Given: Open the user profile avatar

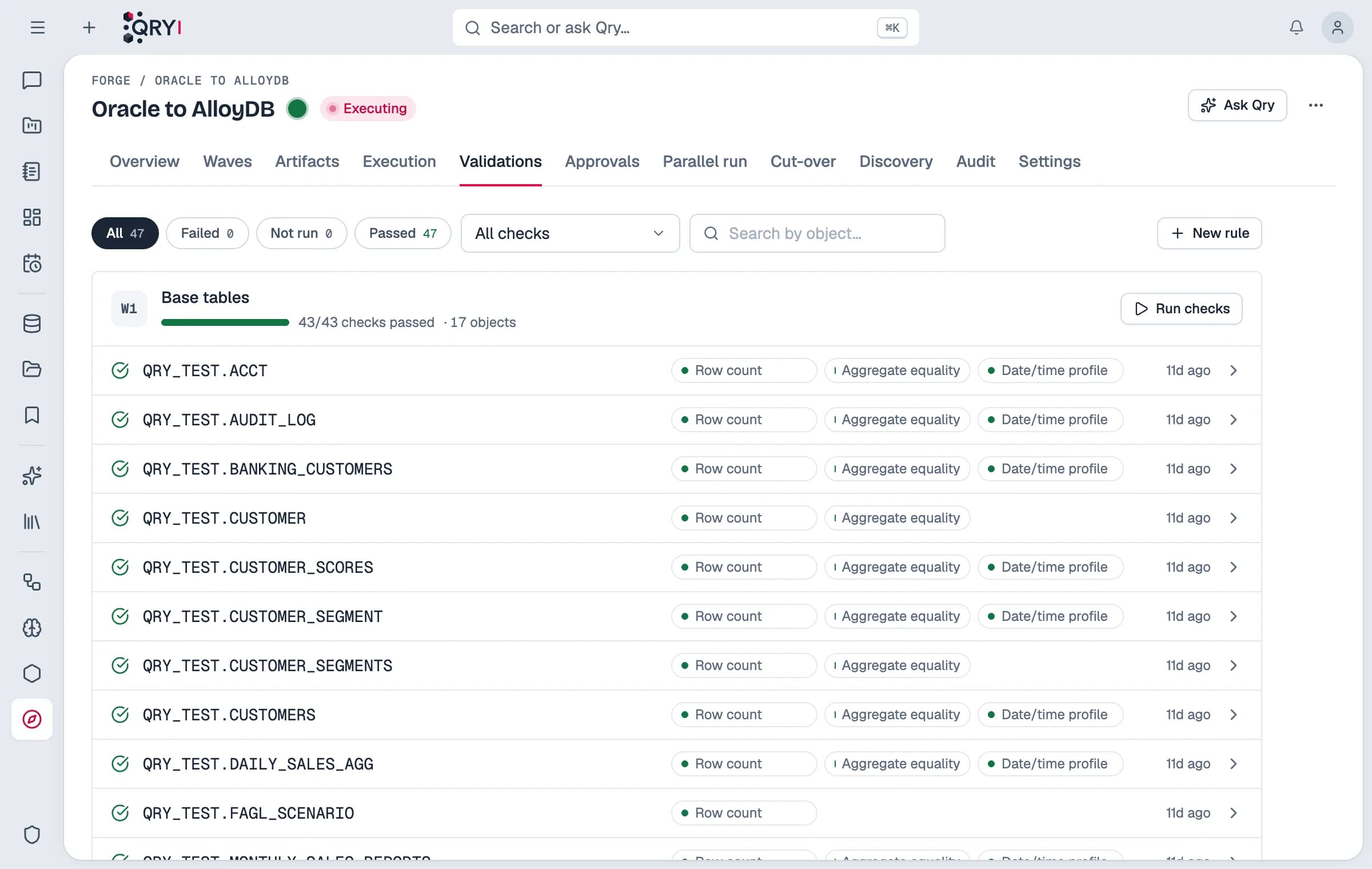Looking at the screenshot, I should [x=1337, y=27].
